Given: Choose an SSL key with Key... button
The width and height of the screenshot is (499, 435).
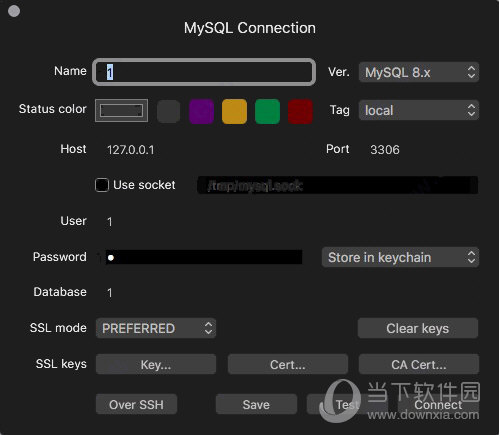Looking at the screenshot, I should click(x=156, y=364).
